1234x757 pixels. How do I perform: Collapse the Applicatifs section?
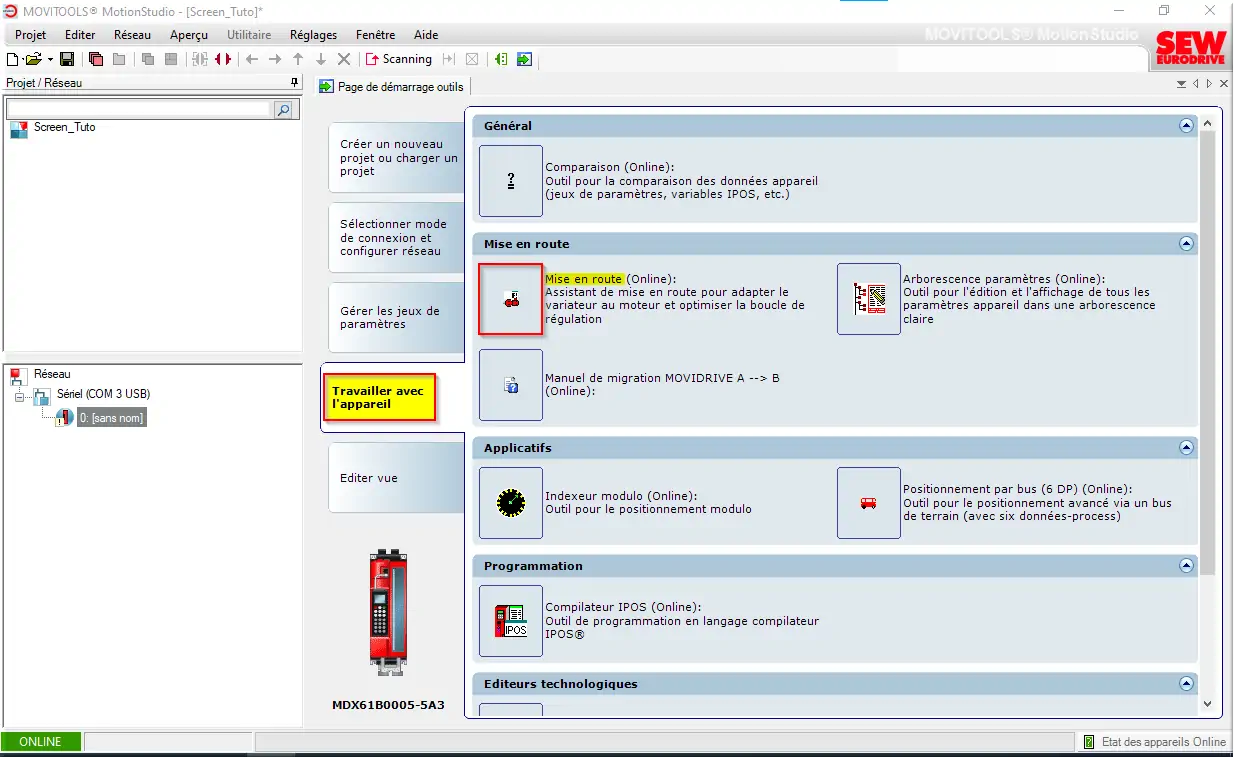pyautogui.click(x=1187, y=448)
